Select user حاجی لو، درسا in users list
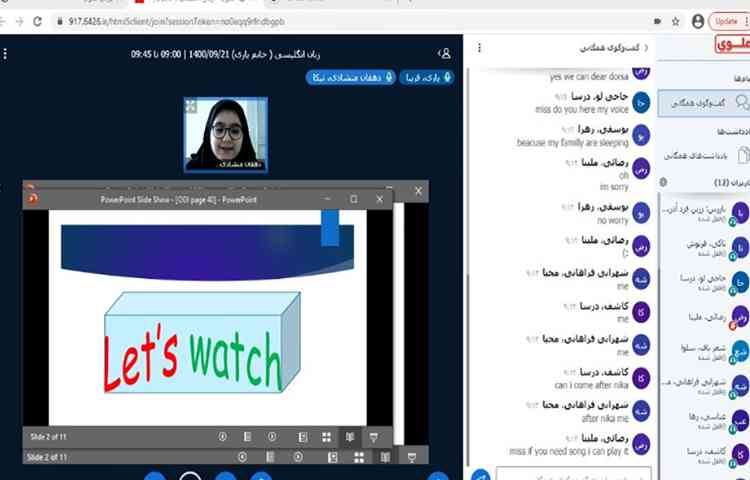Viewport: 750px width, 480px height. 705,282
